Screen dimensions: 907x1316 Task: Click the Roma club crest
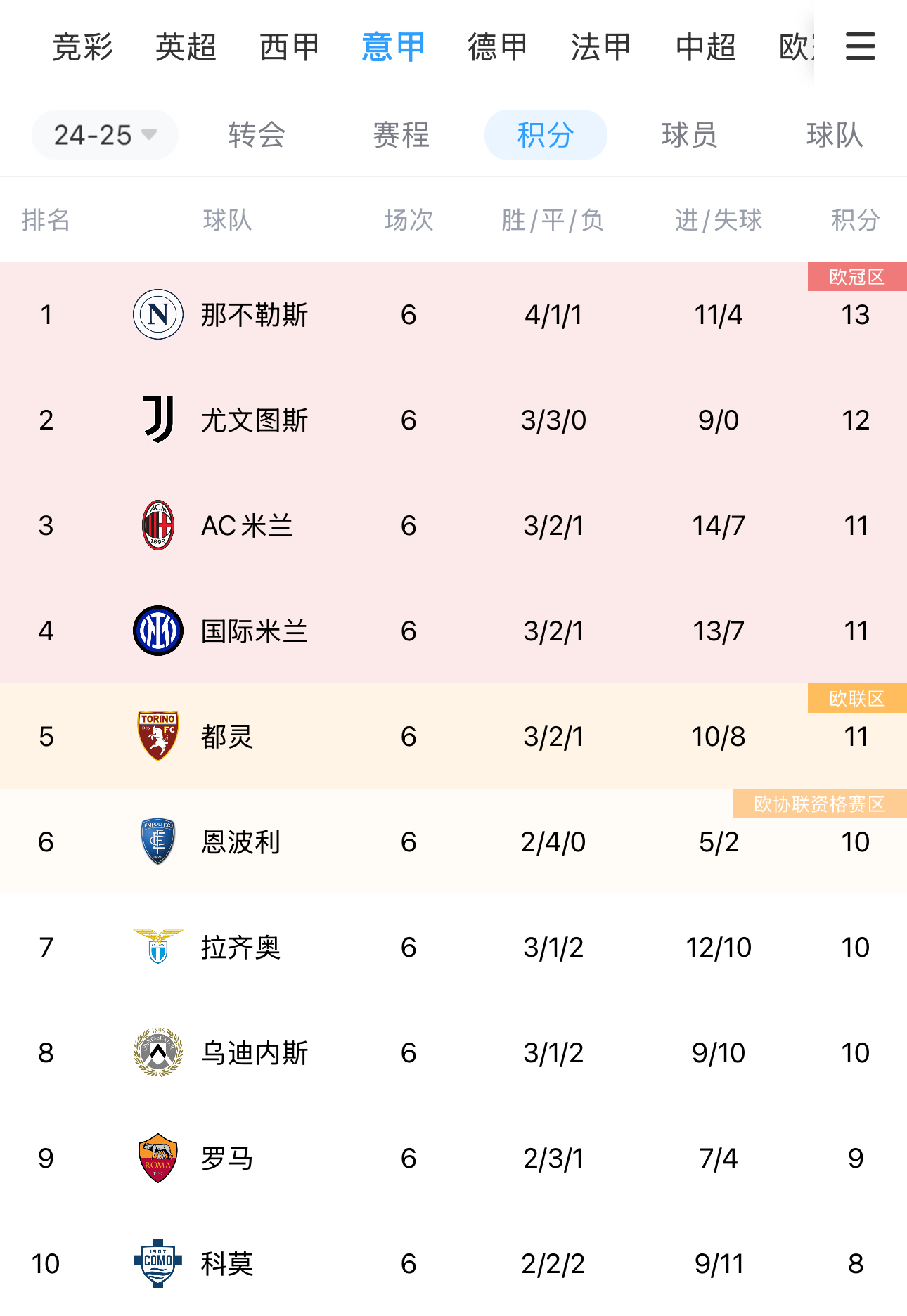[158, 1158]
